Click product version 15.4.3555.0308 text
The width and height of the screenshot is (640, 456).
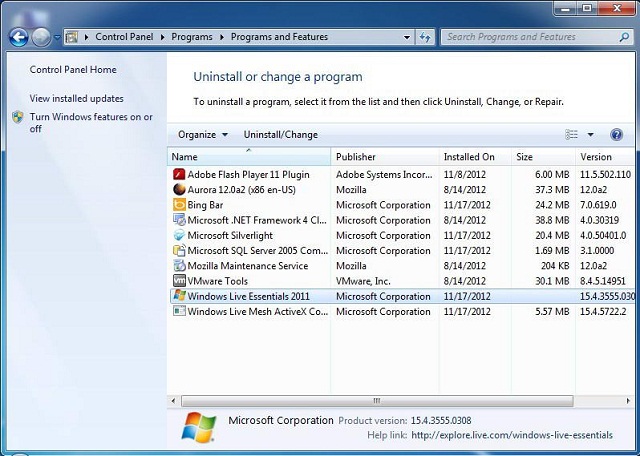click(x=441, y=420)
